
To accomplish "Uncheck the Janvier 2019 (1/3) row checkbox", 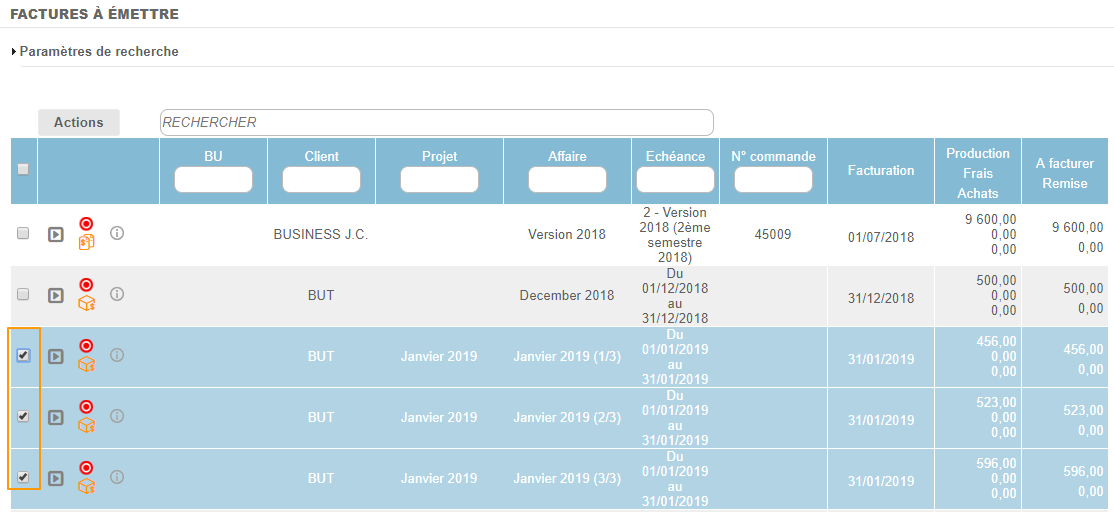I will tap(23, 355).
